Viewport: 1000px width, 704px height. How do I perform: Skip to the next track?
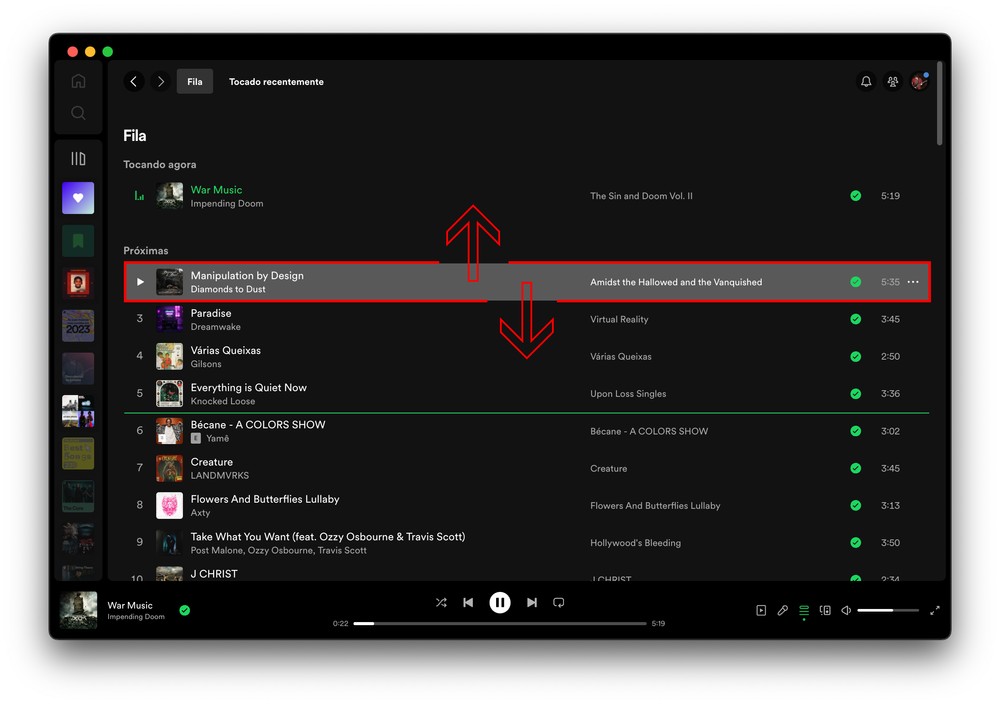[532, 602]
